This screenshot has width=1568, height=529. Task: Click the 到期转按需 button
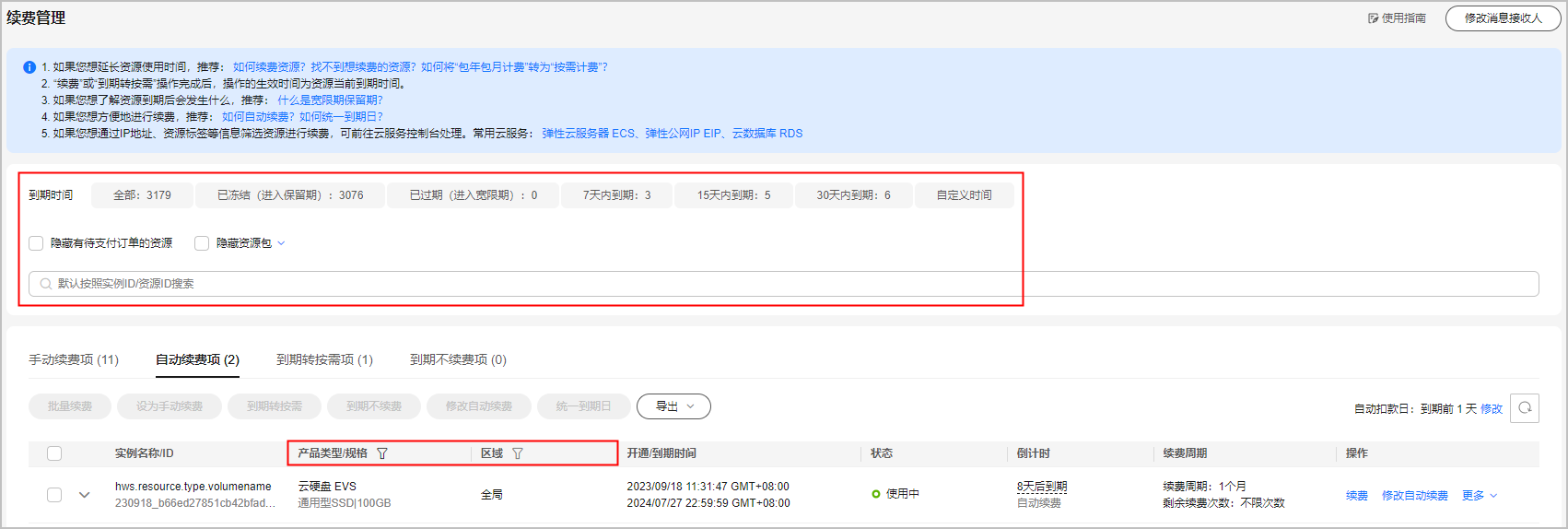tap(275, 406)
